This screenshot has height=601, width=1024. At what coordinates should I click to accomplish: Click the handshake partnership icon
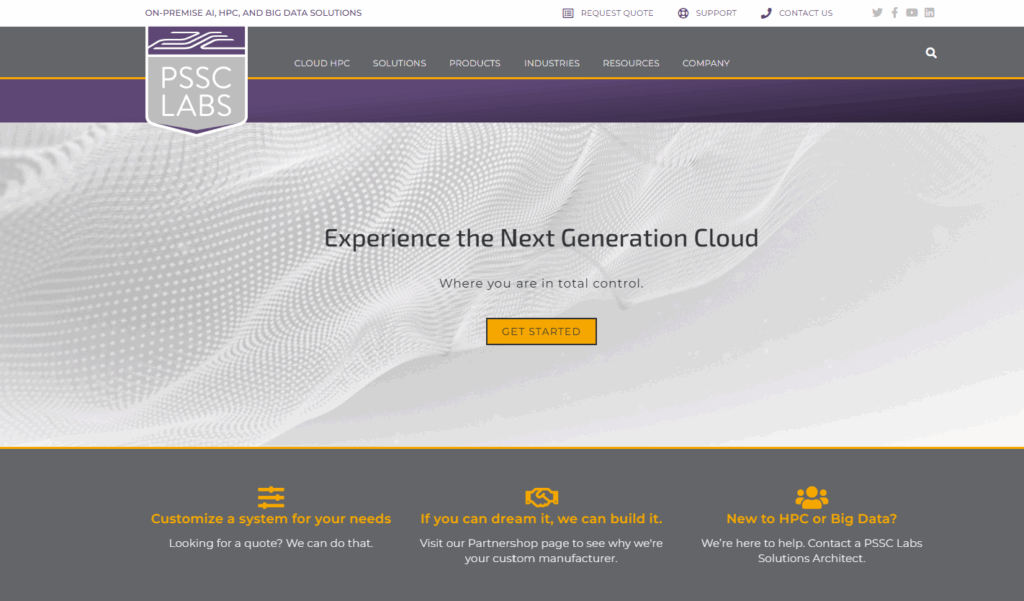tap(541, 497)
